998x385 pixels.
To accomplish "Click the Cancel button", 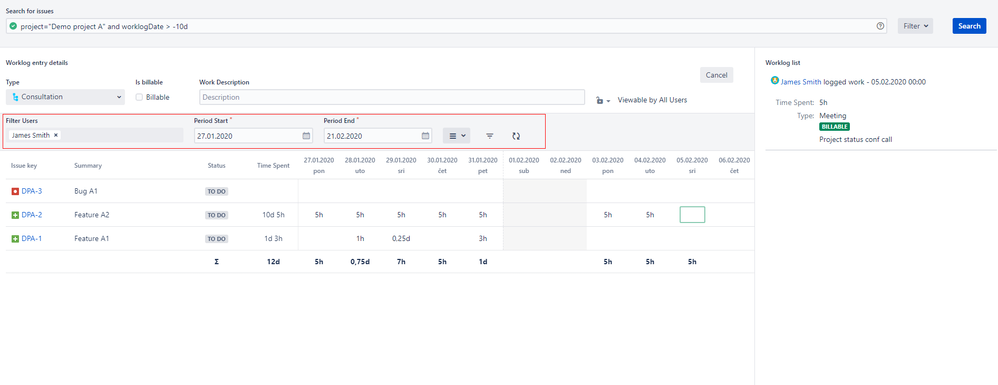I will click(717, 75).
